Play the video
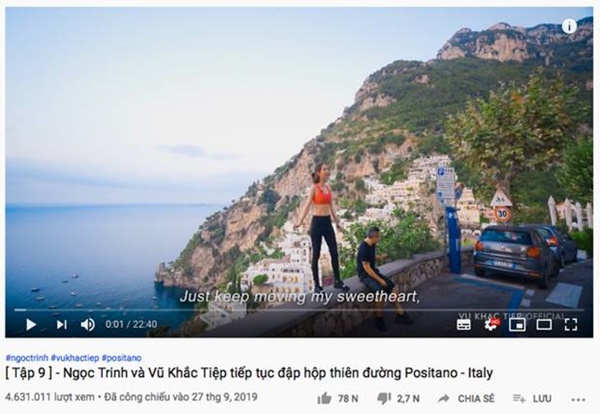The width and height of the screenshot is (600, 414). 31,324
